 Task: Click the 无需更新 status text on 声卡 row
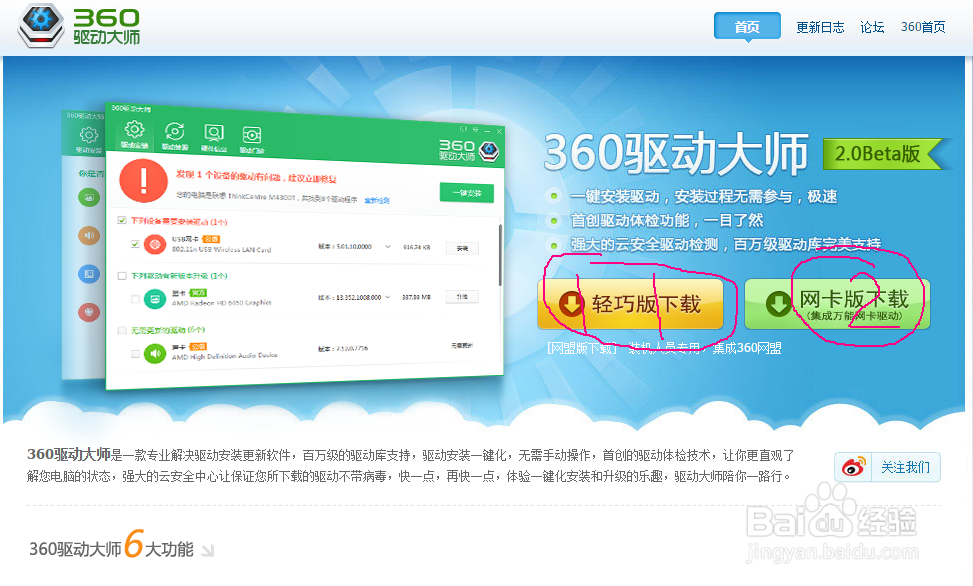(x=462, y=346)
